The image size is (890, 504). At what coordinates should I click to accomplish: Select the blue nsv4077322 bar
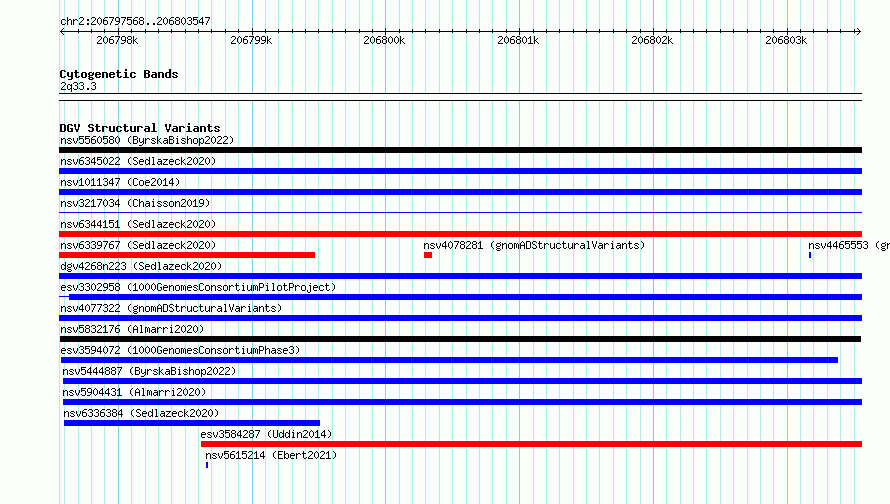click(x=460, y=318)
